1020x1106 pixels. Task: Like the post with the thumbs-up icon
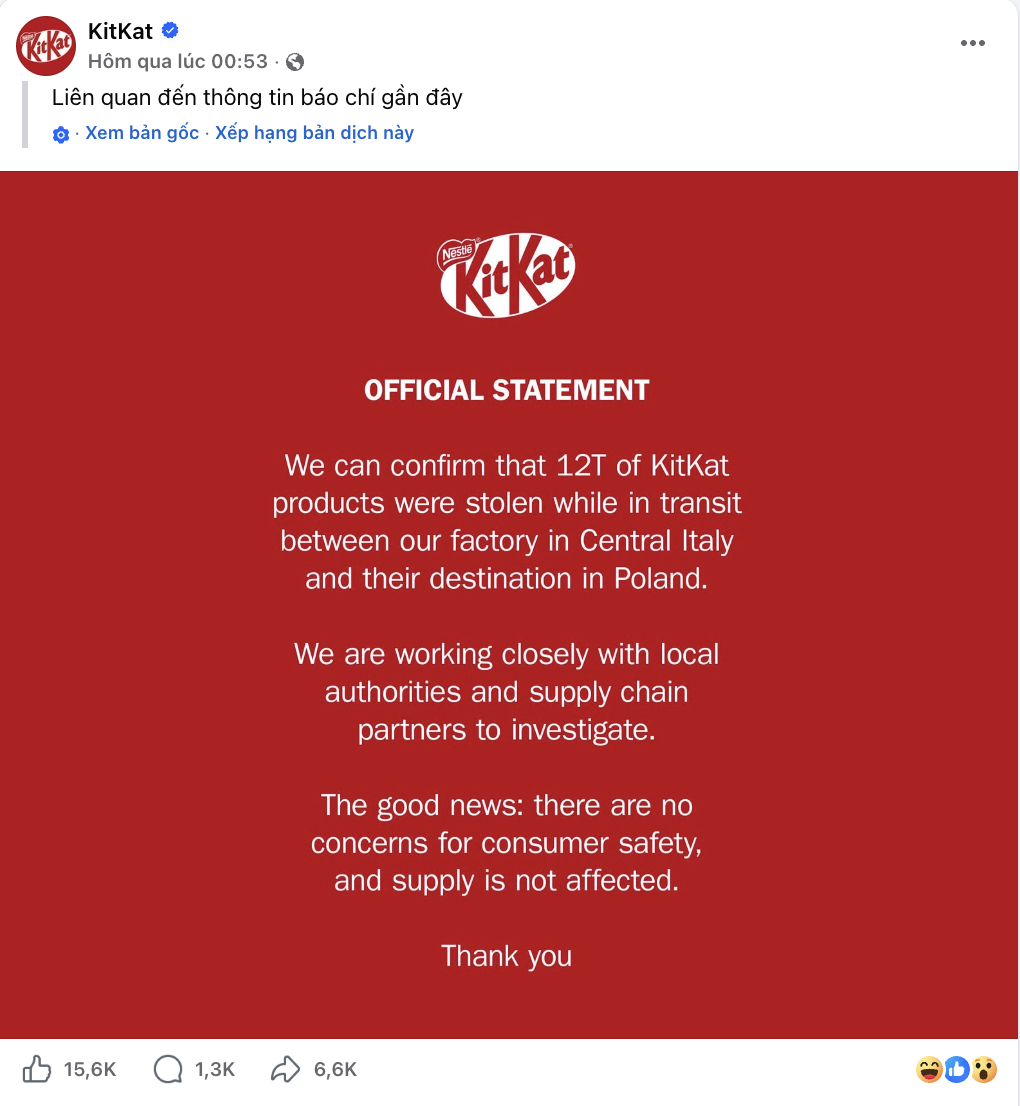click(x=37, y=1069)
